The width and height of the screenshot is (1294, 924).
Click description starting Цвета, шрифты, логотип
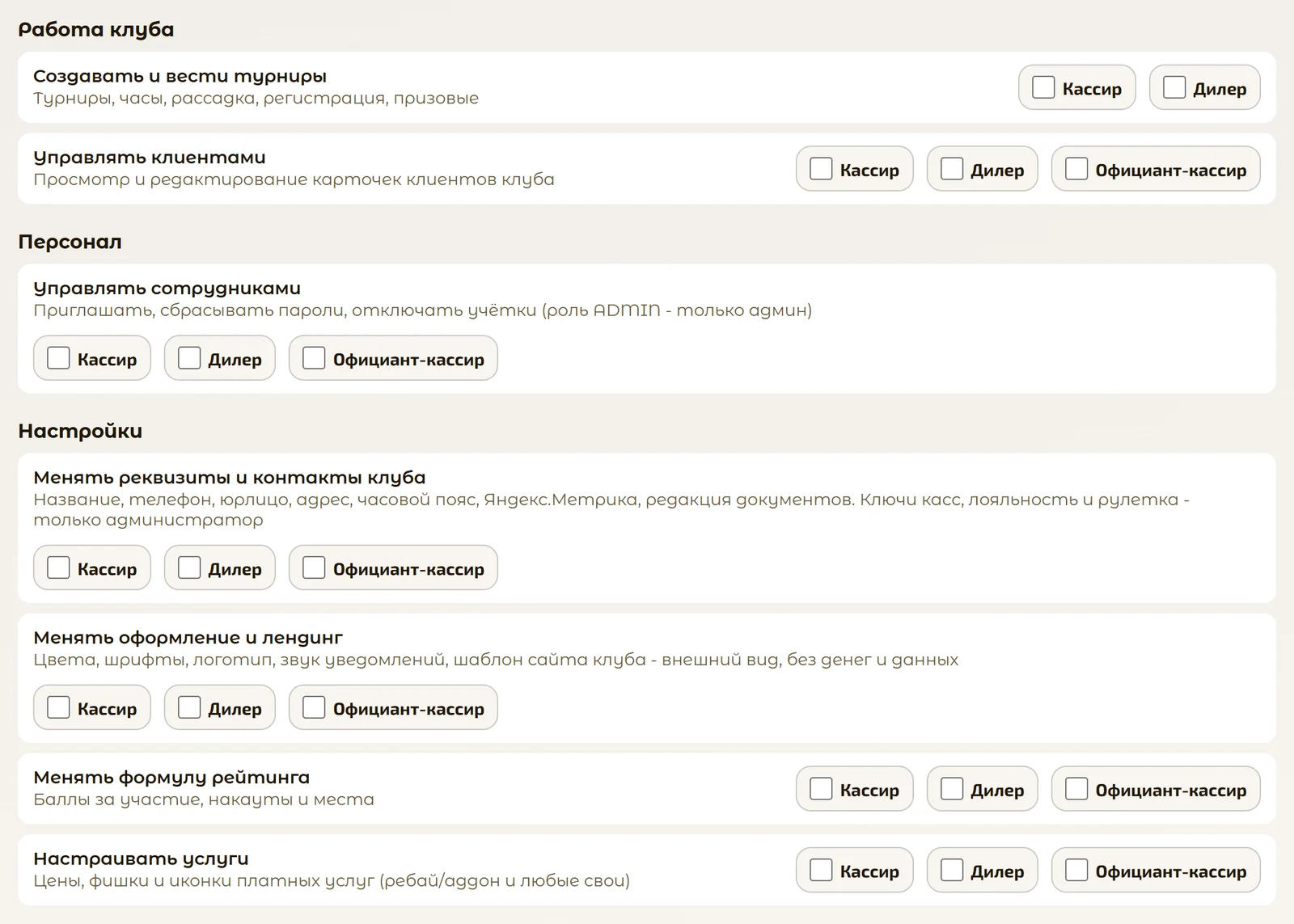pyautogui.click(x=496, y=660)
